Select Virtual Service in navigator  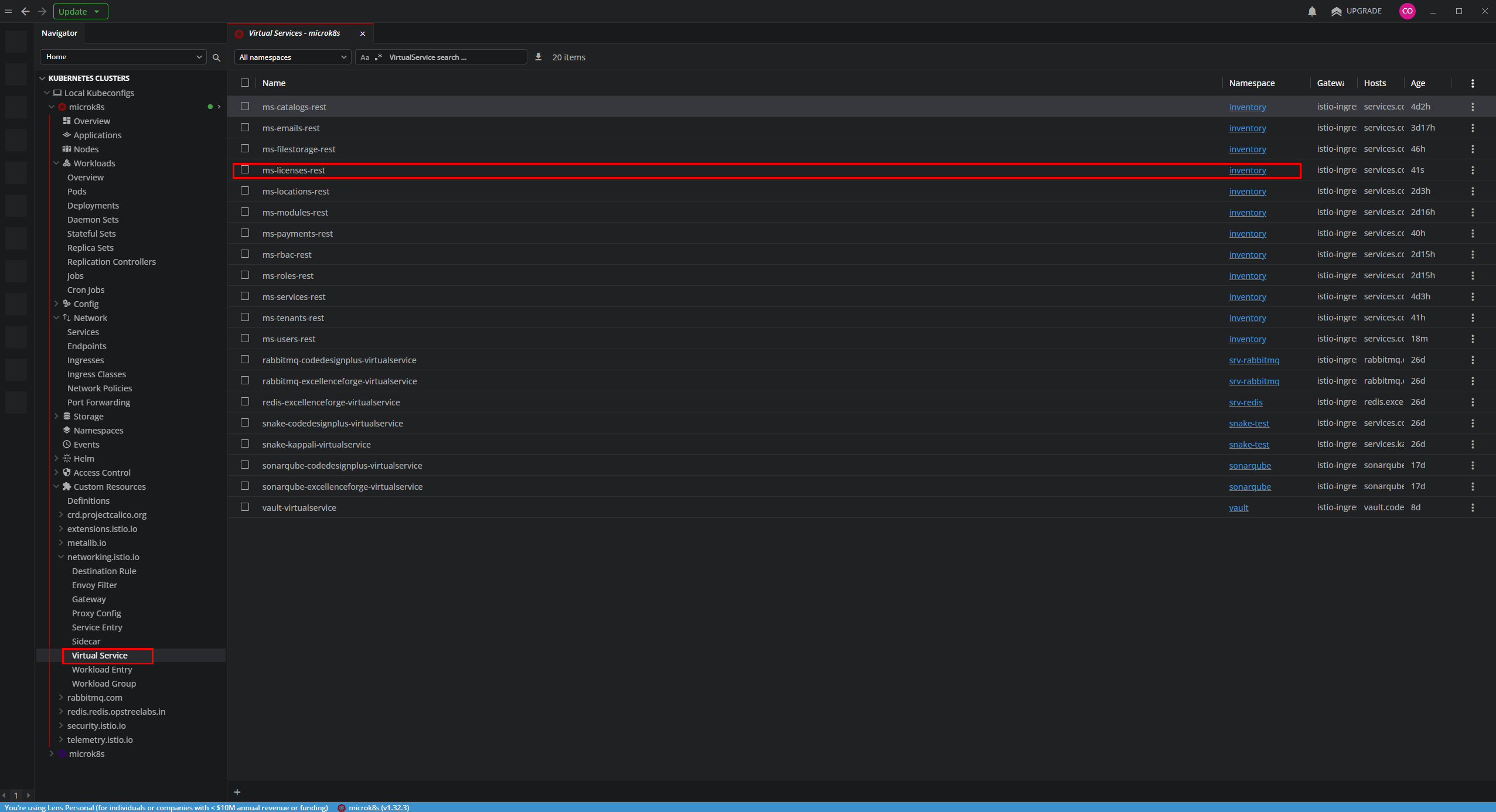(x=100, y=655)
